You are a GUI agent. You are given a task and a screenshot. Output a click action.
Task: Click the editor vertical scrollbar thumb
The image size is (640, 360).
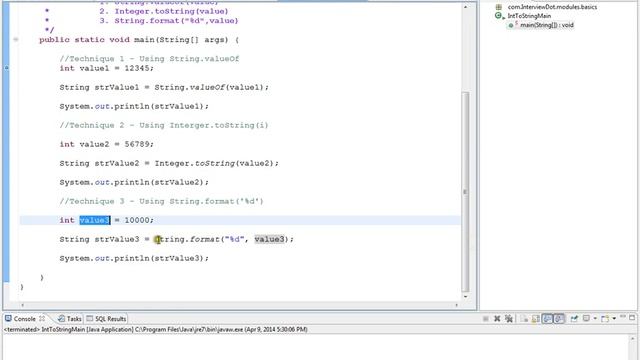(x=465, y=191)
